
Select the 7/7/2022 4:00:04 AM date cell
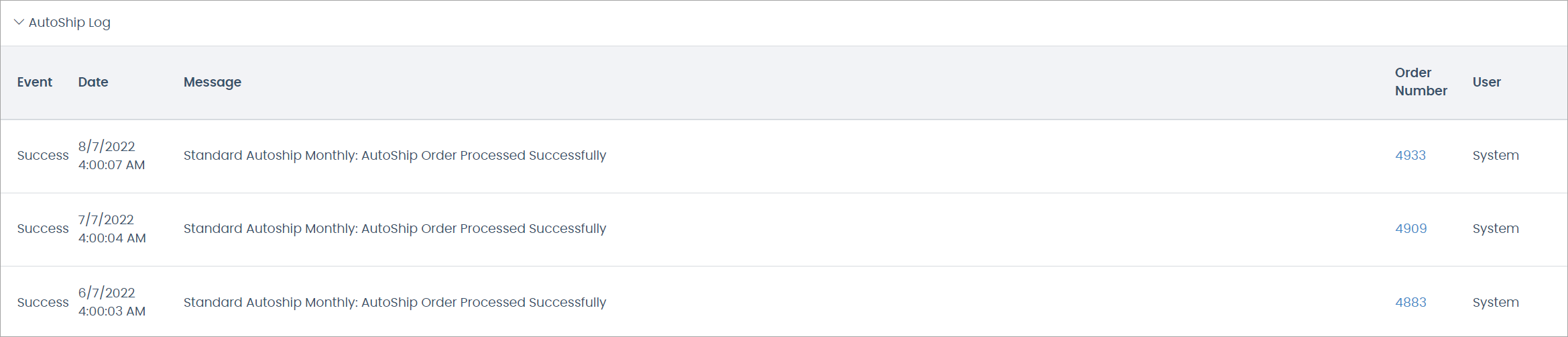pos(111,228)
